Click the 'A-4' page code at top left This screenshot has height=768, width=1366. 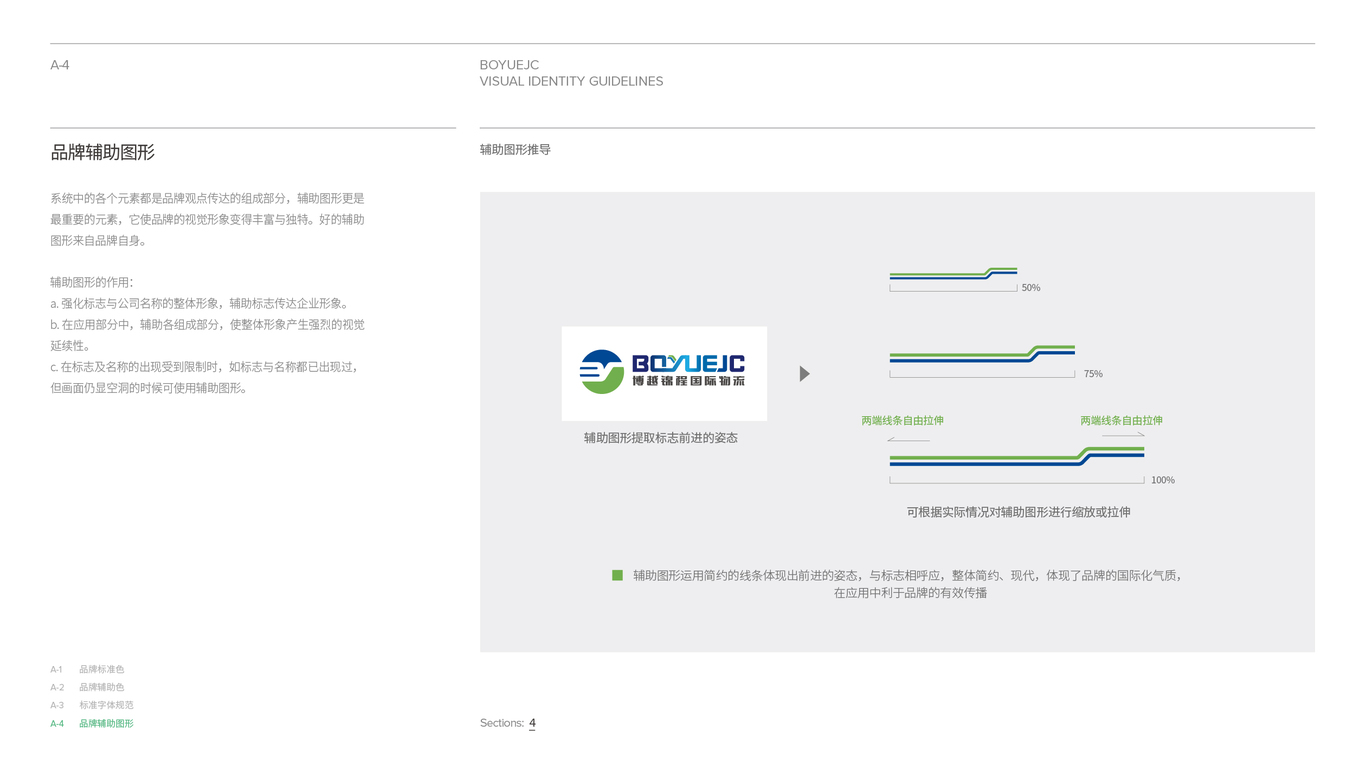60,65
